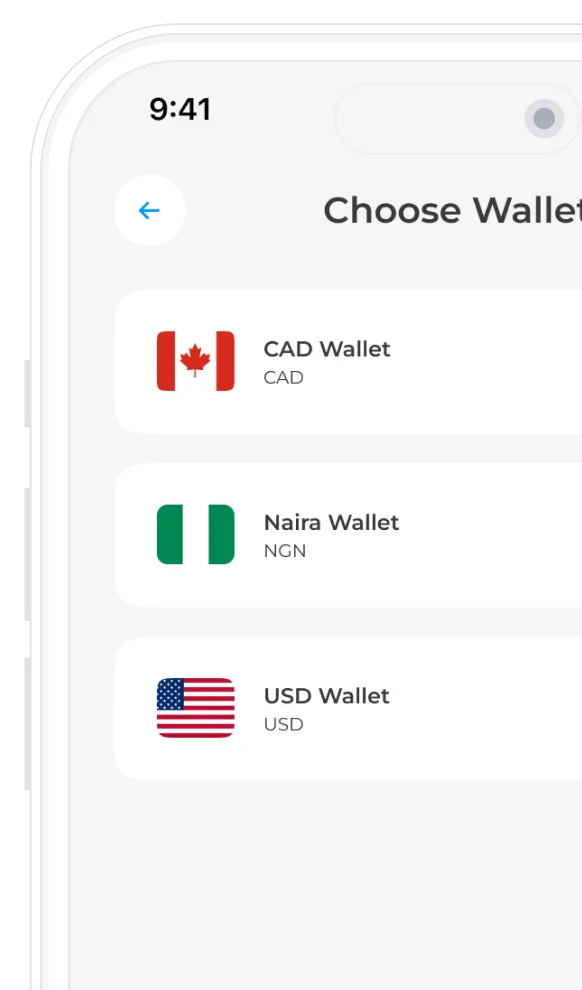Tap the front camera dot in Dynamic Island
The image size is (582, 990).
click(x=544, y=118)
